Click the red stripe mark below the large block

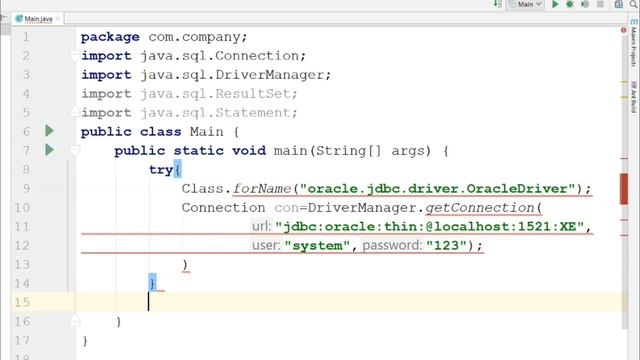click(624, 220)
